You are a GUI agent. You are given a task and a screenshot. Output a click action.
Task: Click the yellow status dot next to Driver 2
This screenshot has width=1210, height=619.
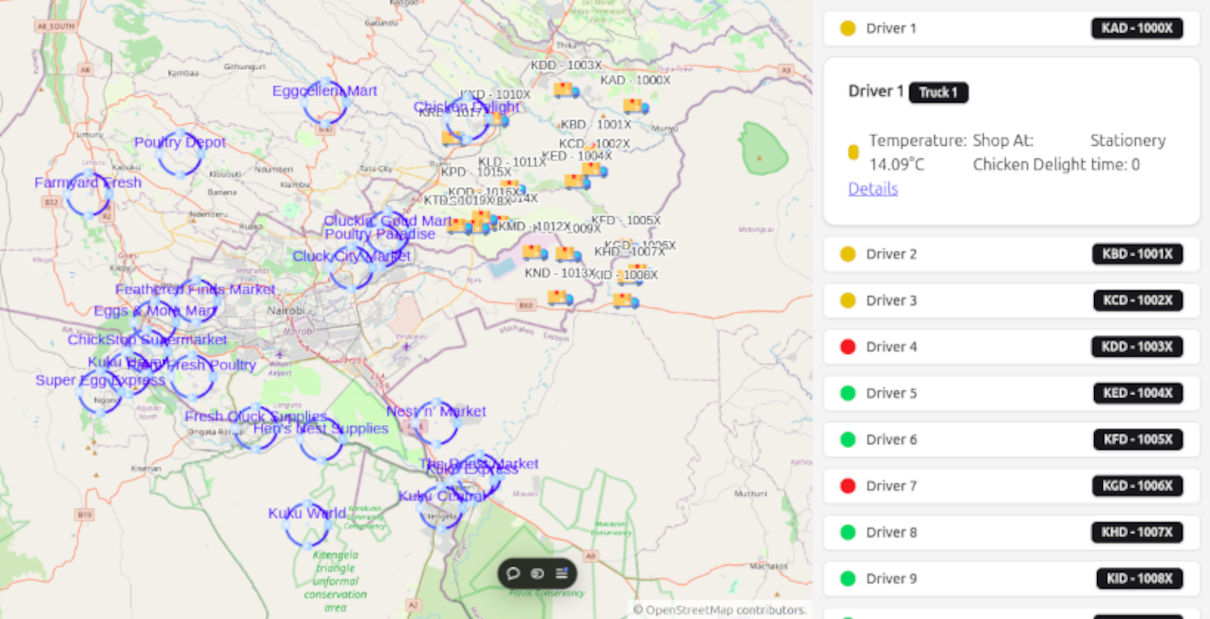tap(849, 254)
